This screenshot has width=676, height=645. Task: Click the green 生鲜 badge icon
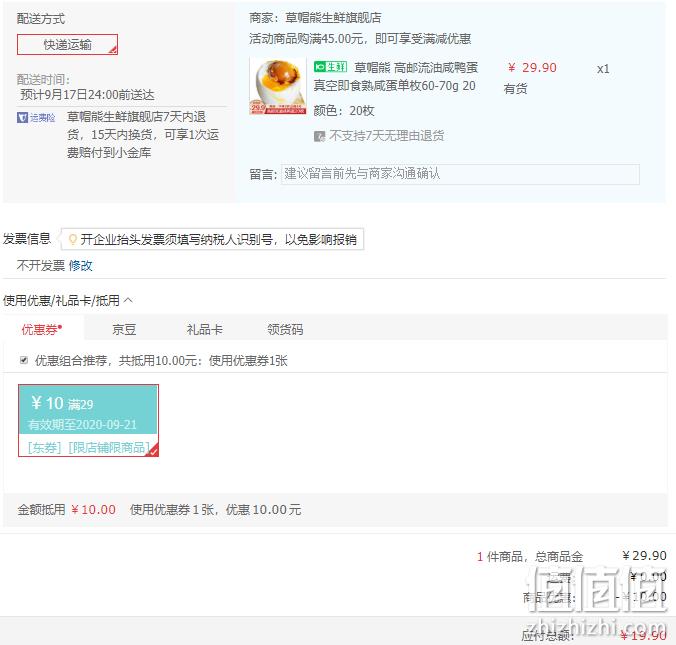pos(330,67)
